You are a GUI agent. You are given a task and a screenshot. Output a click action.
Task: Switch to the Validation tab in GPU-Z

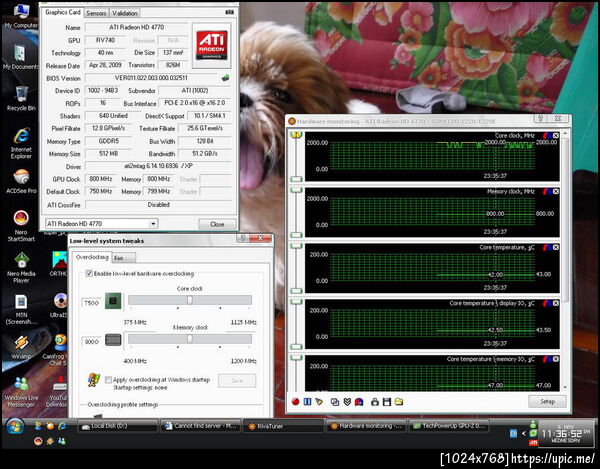click(x=125, y=13)
